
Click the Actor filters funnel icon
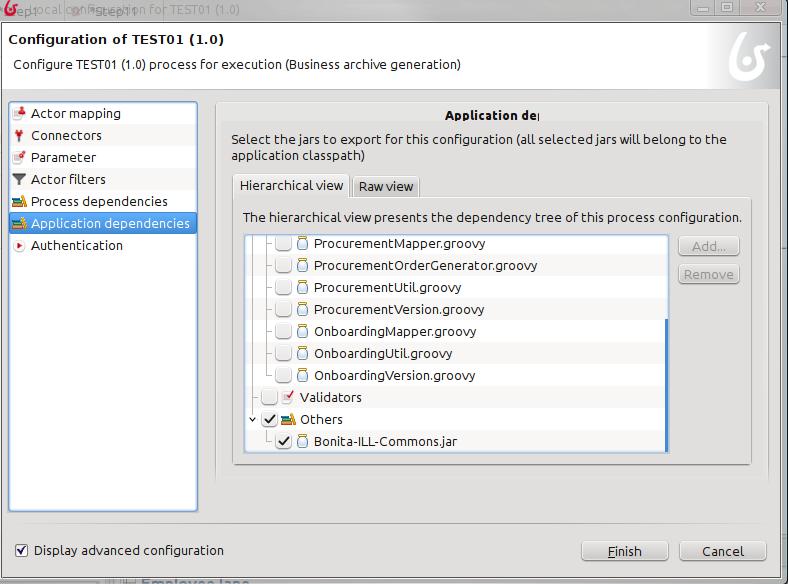tap(19, 179)
